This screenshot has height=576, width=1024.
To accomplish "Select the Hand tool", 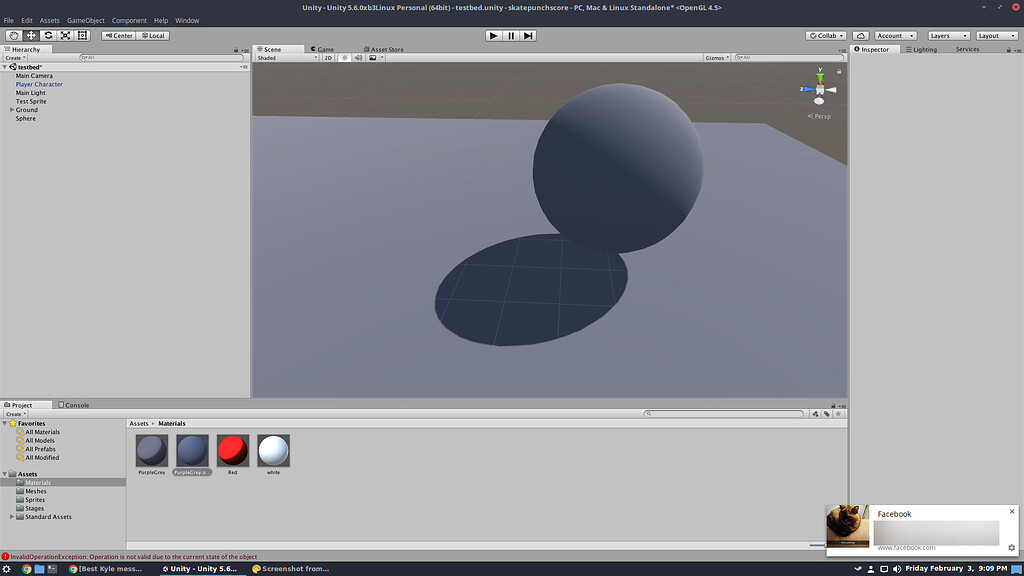I will [13, 35].
